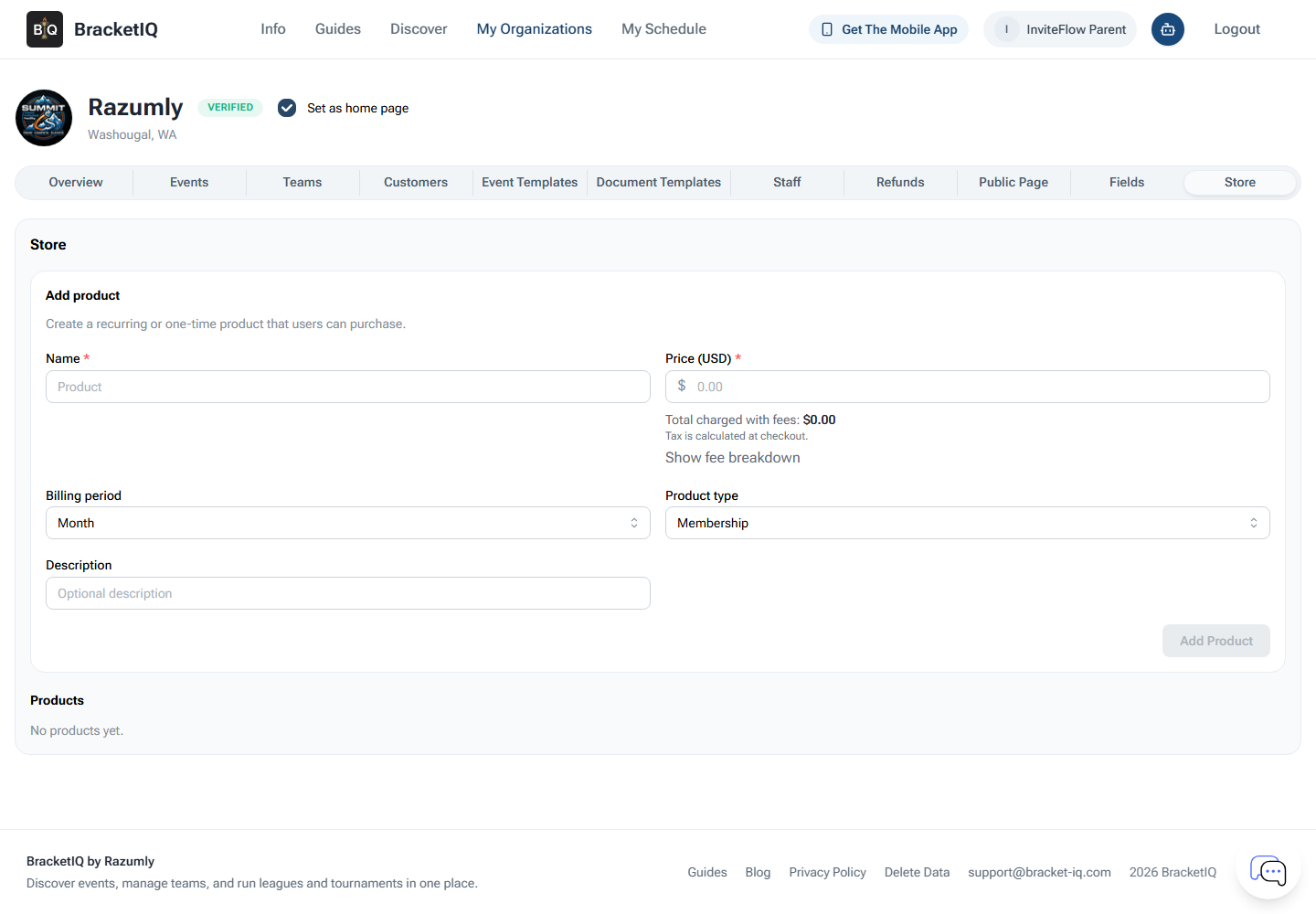
Task: Expand Show fee breakdown
Action: (733, 458)
